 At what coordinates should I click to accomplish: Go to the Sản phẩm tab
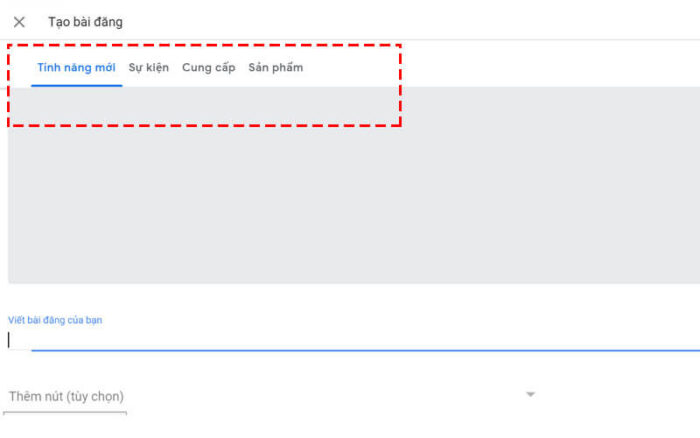coord(275,67)
